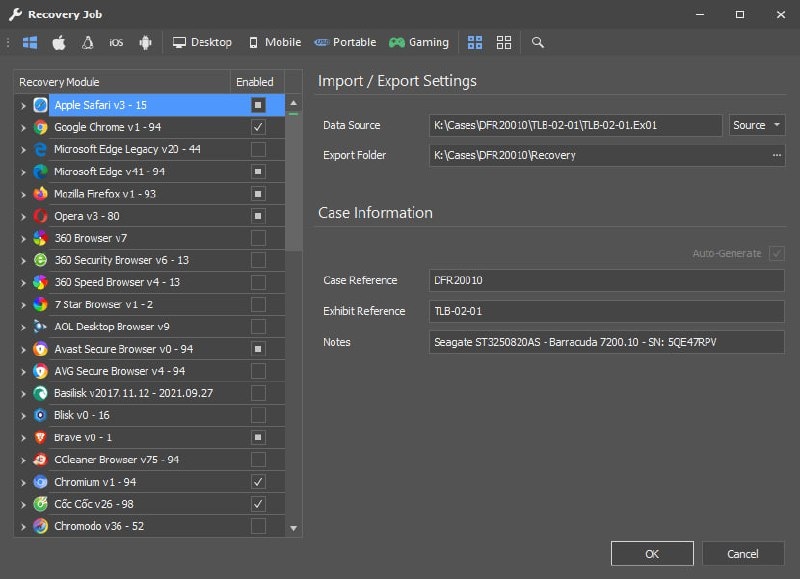This screenshot has height=579, width=800.
Task: Filter by Mobile category
Action: point(274,42)
